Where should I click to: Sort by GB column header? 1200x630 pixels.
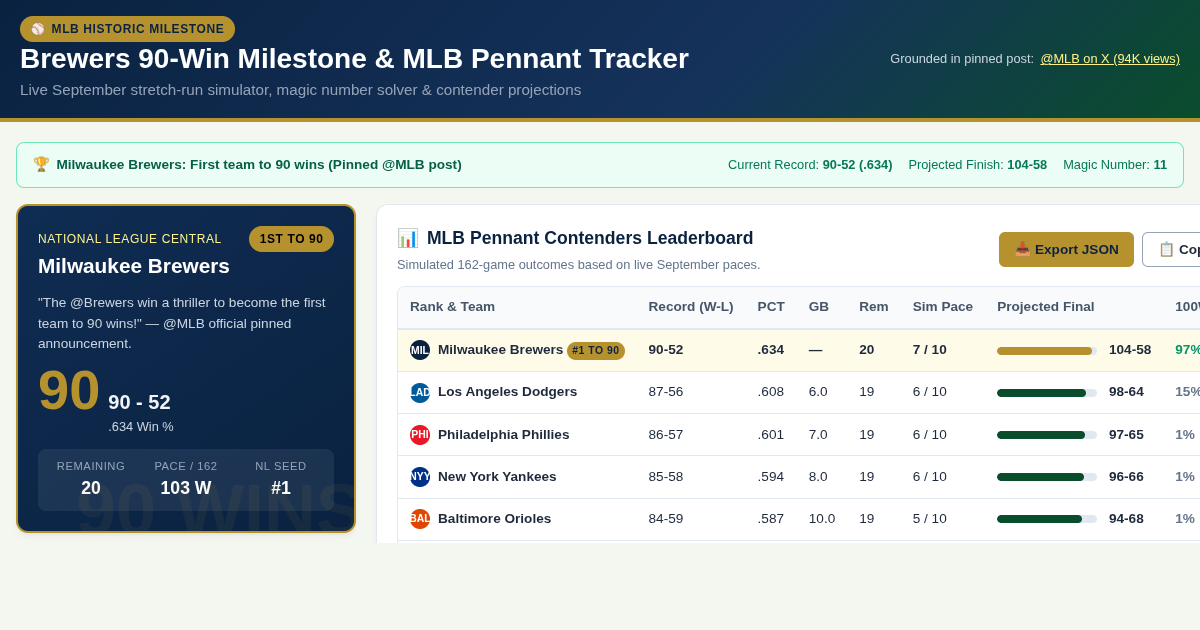pyautogui.click(x=819, y=307)
